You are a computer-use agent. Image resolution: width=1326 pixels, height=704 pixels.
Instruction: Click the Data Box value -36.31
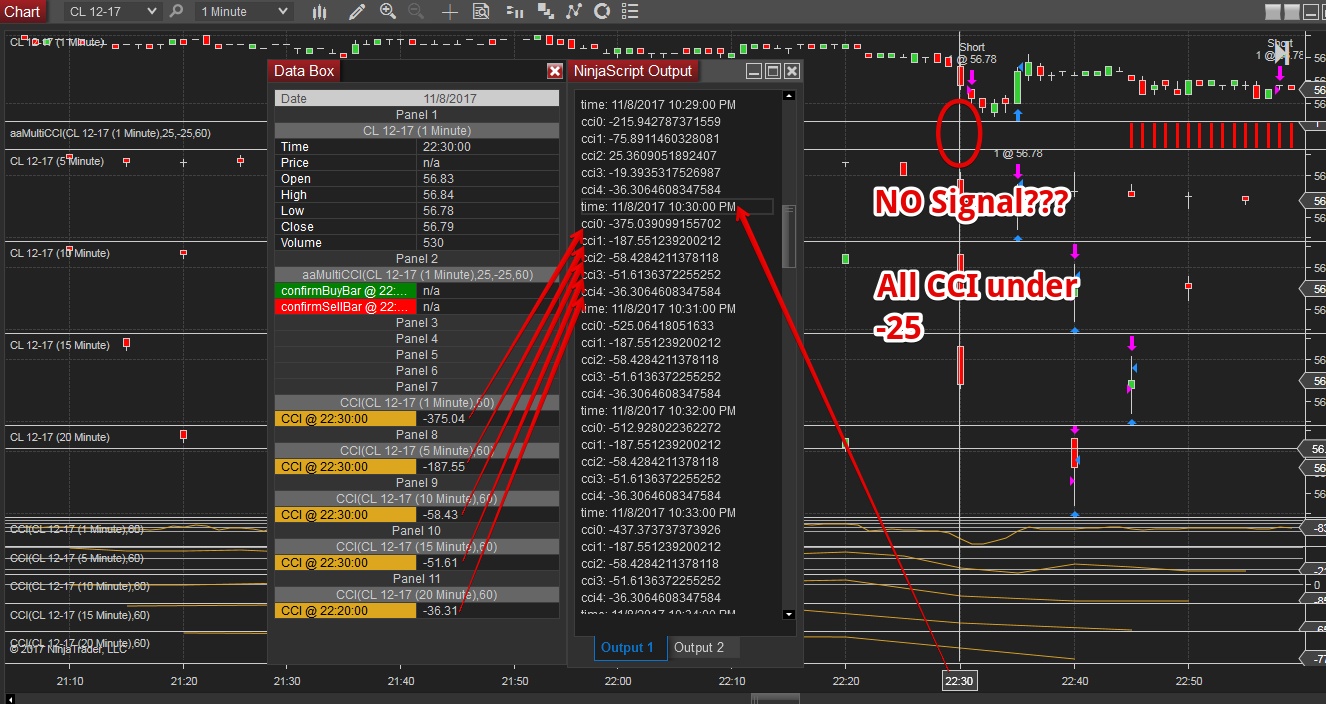tap(440, 610)
